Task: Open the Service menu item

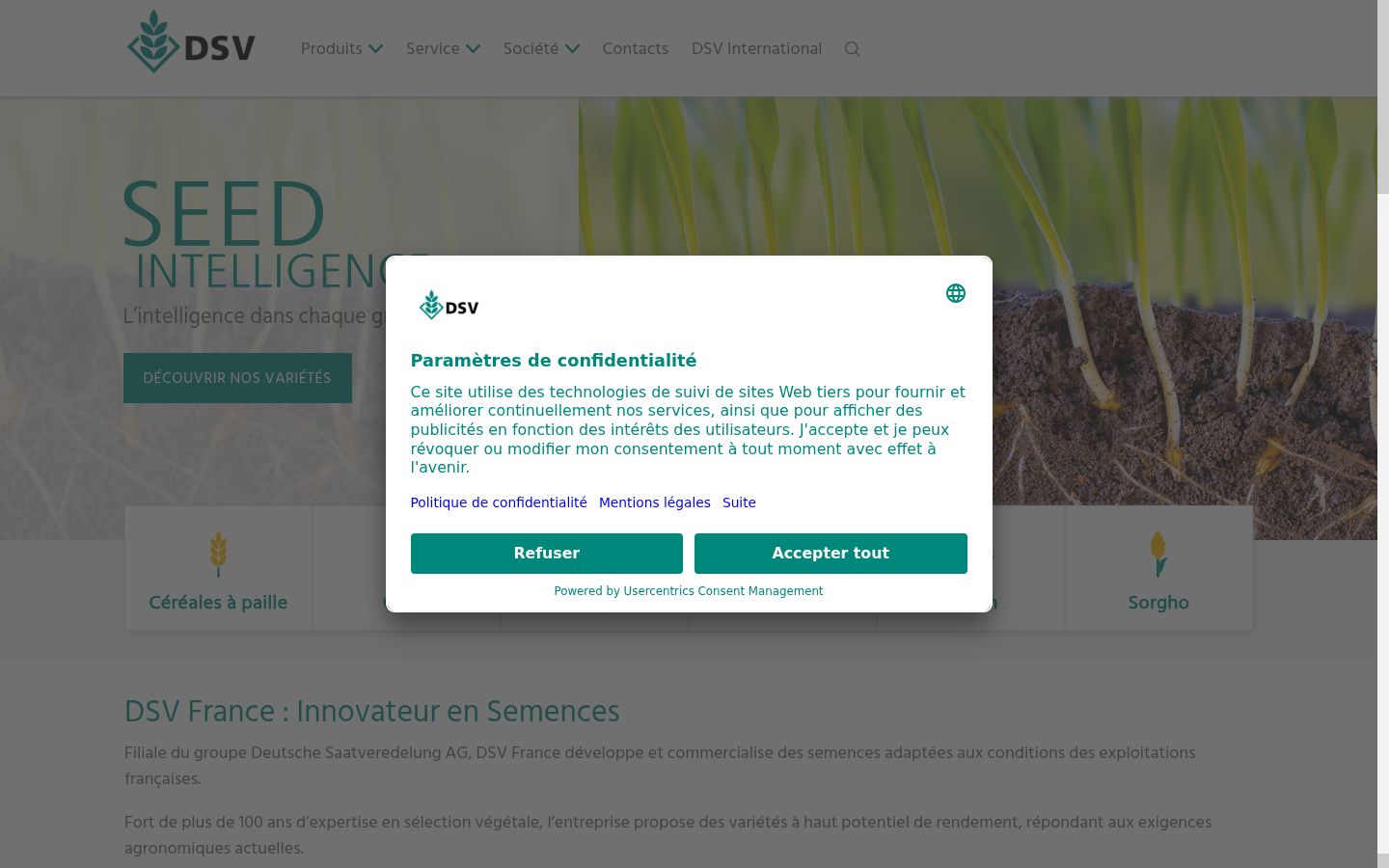Action: [432, 49]
